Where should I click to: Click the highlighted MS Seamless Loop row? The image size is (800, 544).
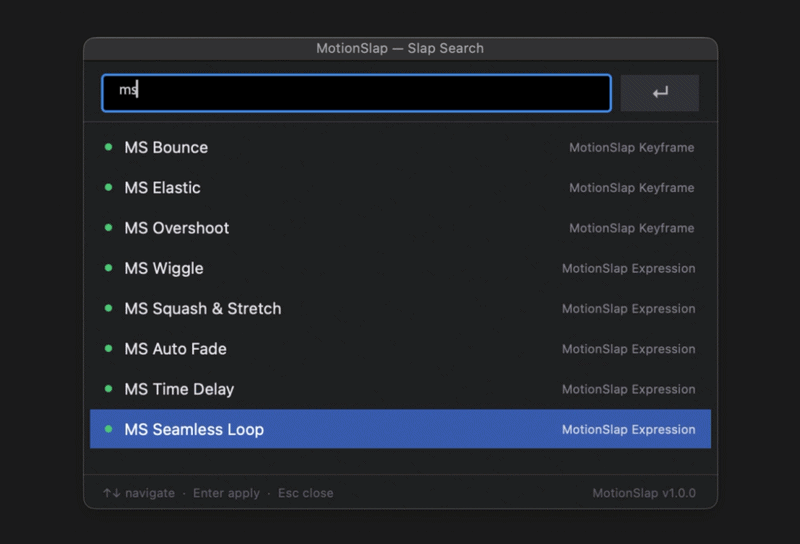[401, 429]
